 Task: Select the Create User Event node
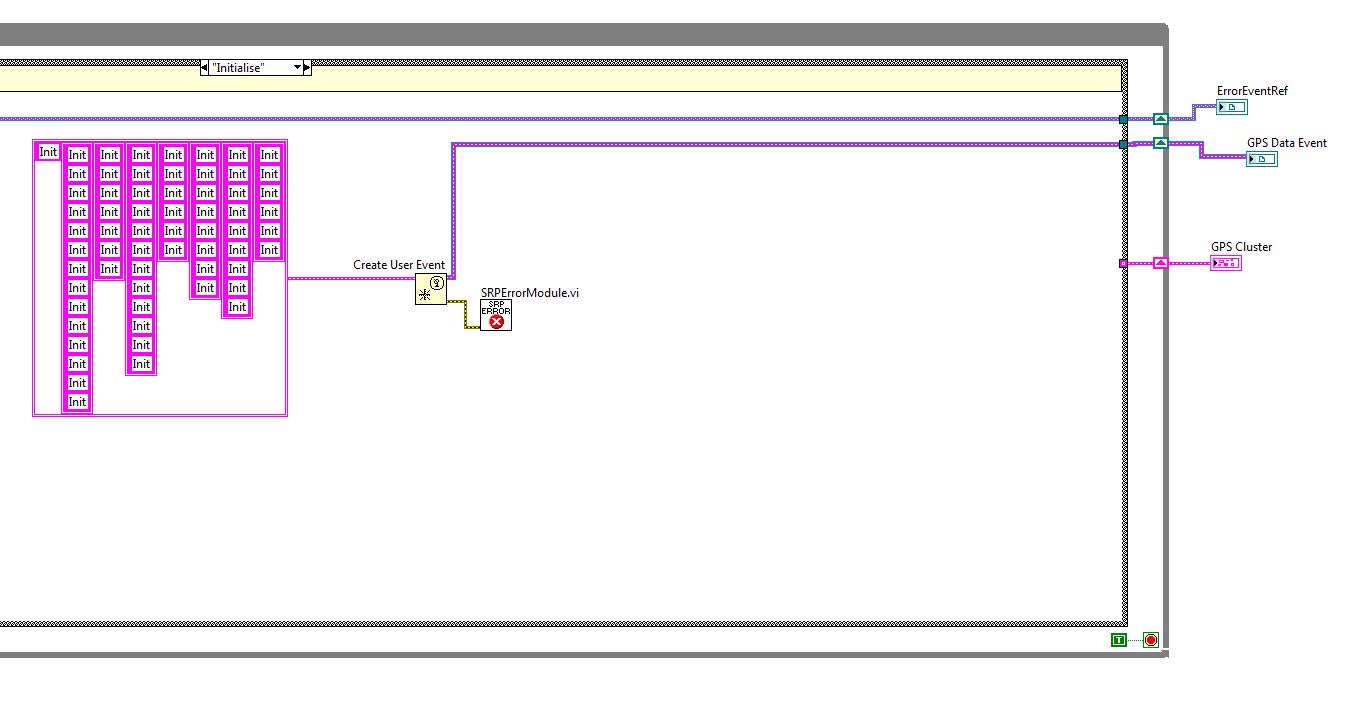(430, 289)
